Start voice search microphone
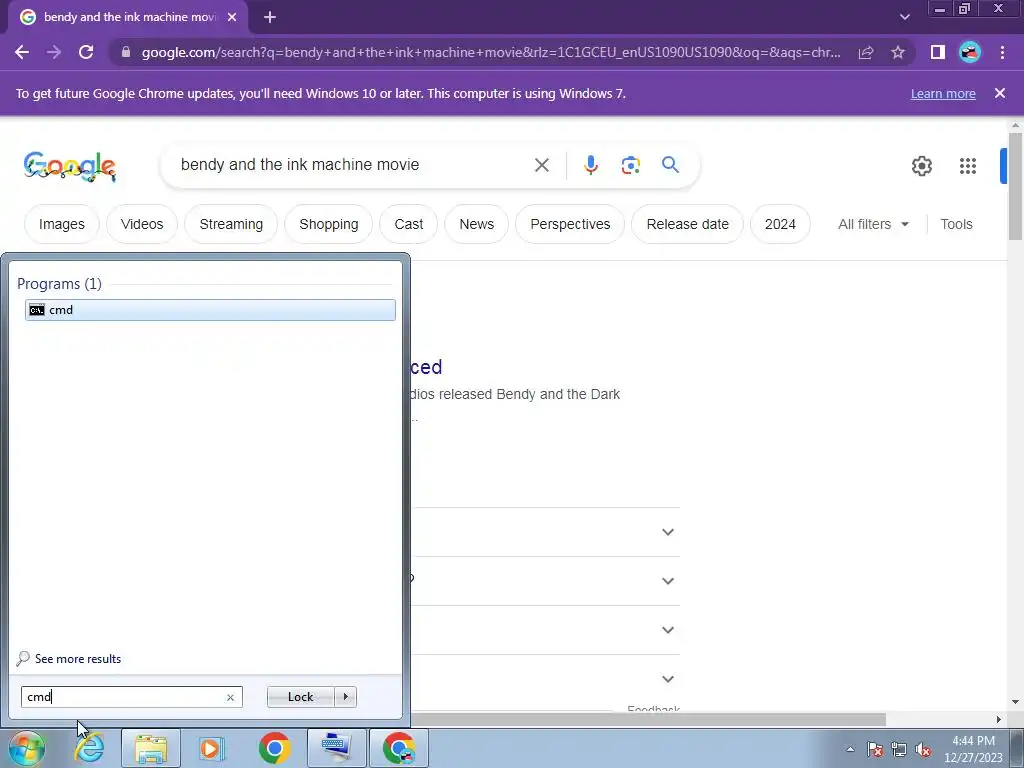The height and width of the screenshot is (768, 1024). pos(590,165)
